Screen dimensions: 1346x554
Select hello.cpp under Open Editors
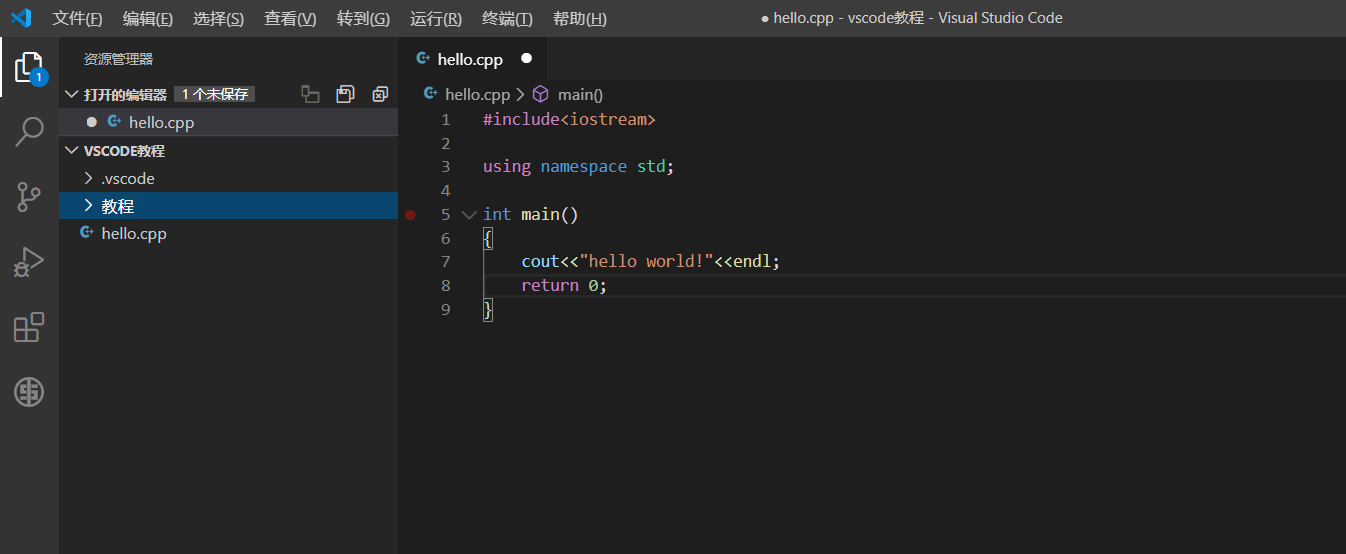(228, 122)
